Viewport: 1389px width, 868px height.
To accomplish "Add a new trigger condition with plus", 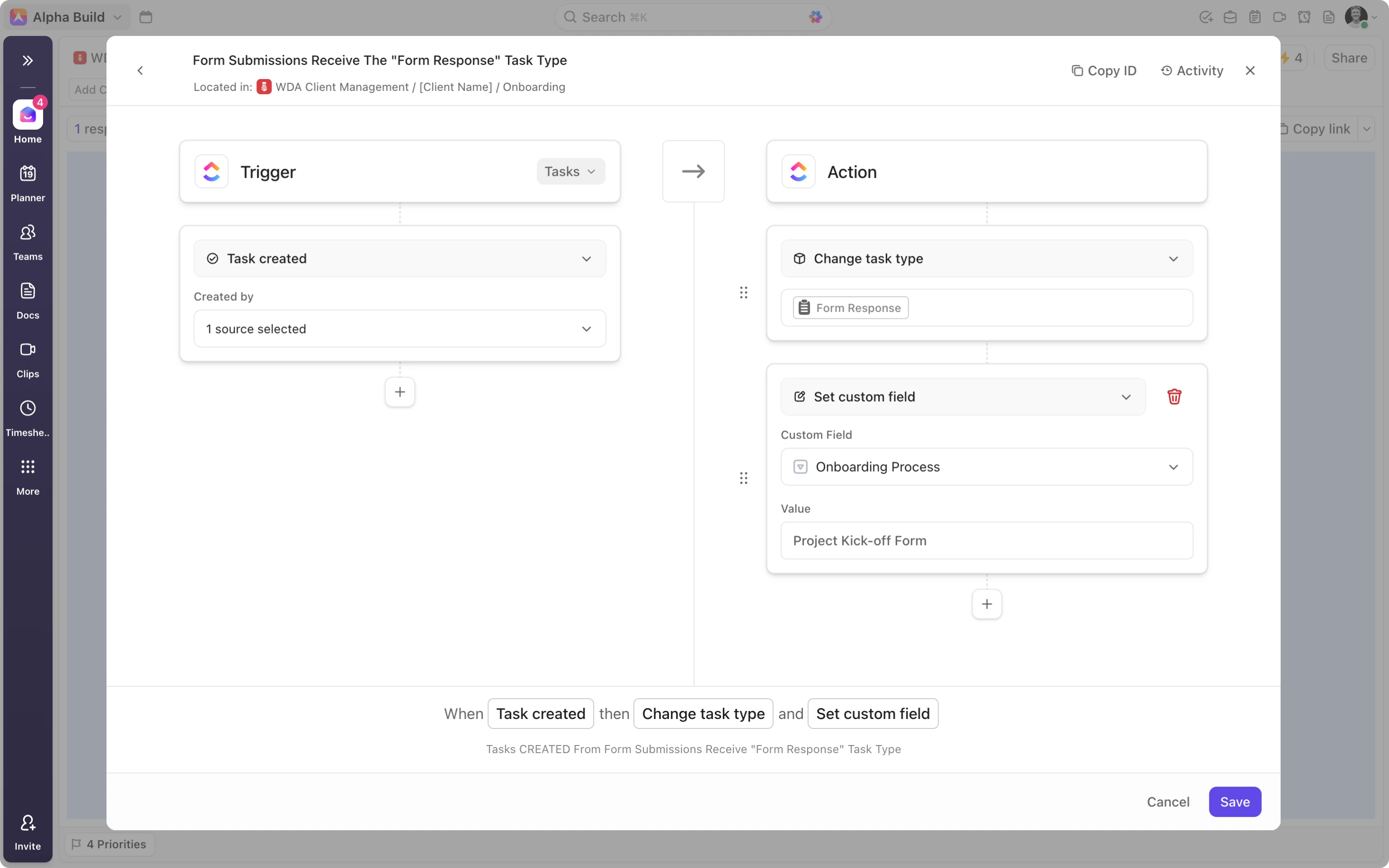I will (399, 392).
